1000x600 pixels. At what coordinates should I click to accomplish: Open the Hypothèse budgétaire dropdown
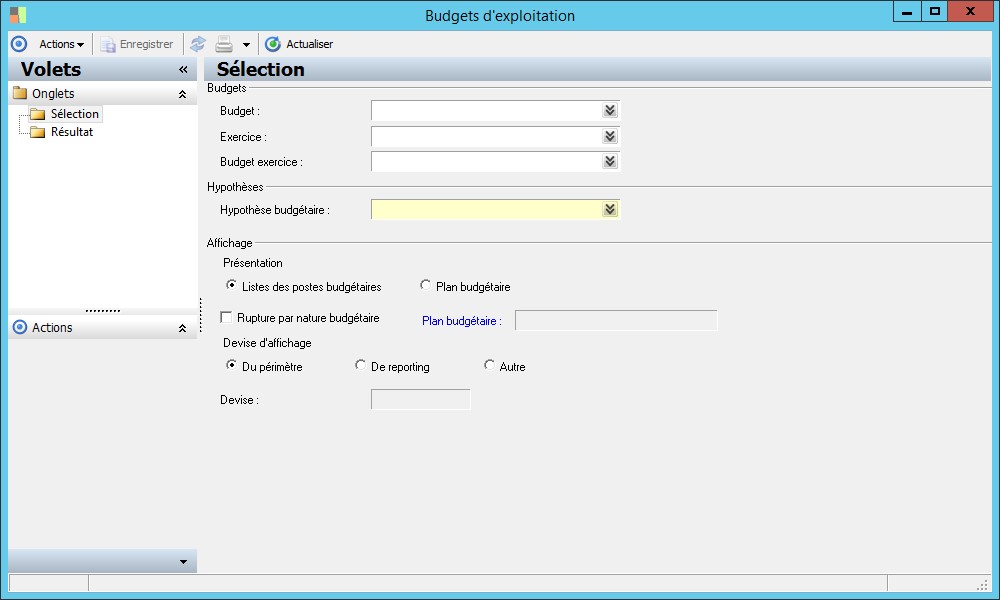(609, 210)
